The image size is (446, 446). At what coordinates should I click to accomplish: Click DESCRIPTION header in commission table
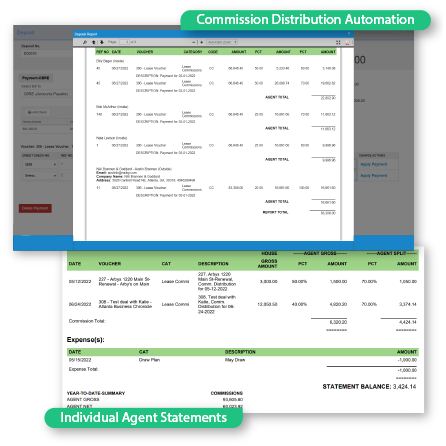point(213,264)
